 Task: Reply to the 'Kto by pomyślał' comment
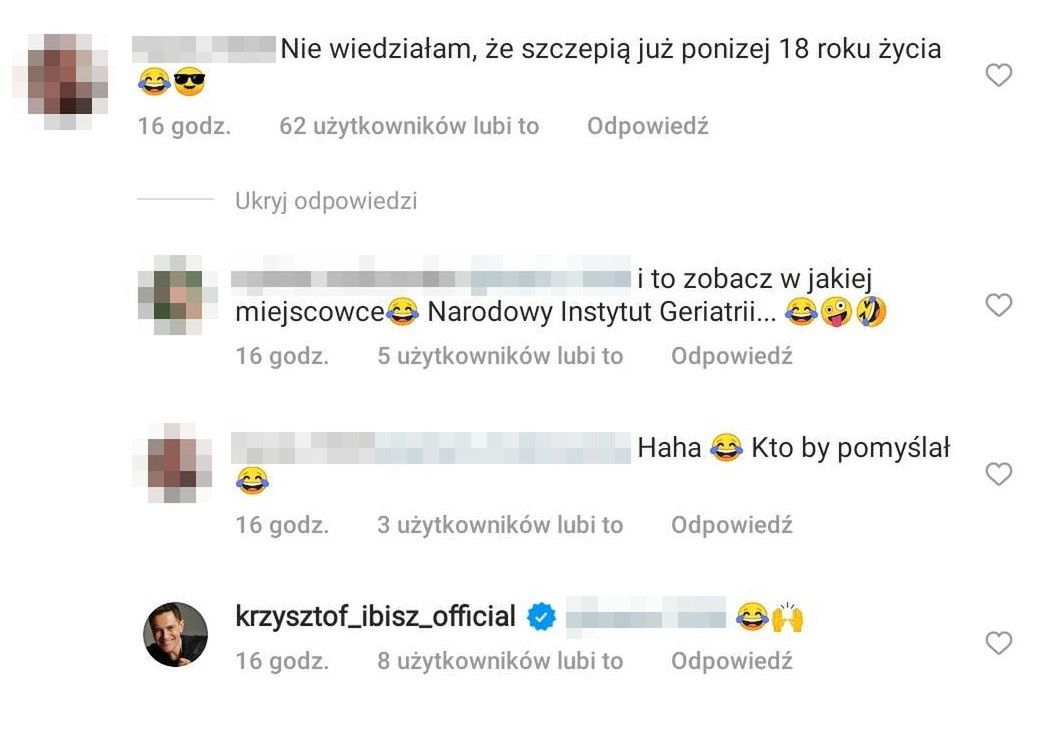point(732,525)
